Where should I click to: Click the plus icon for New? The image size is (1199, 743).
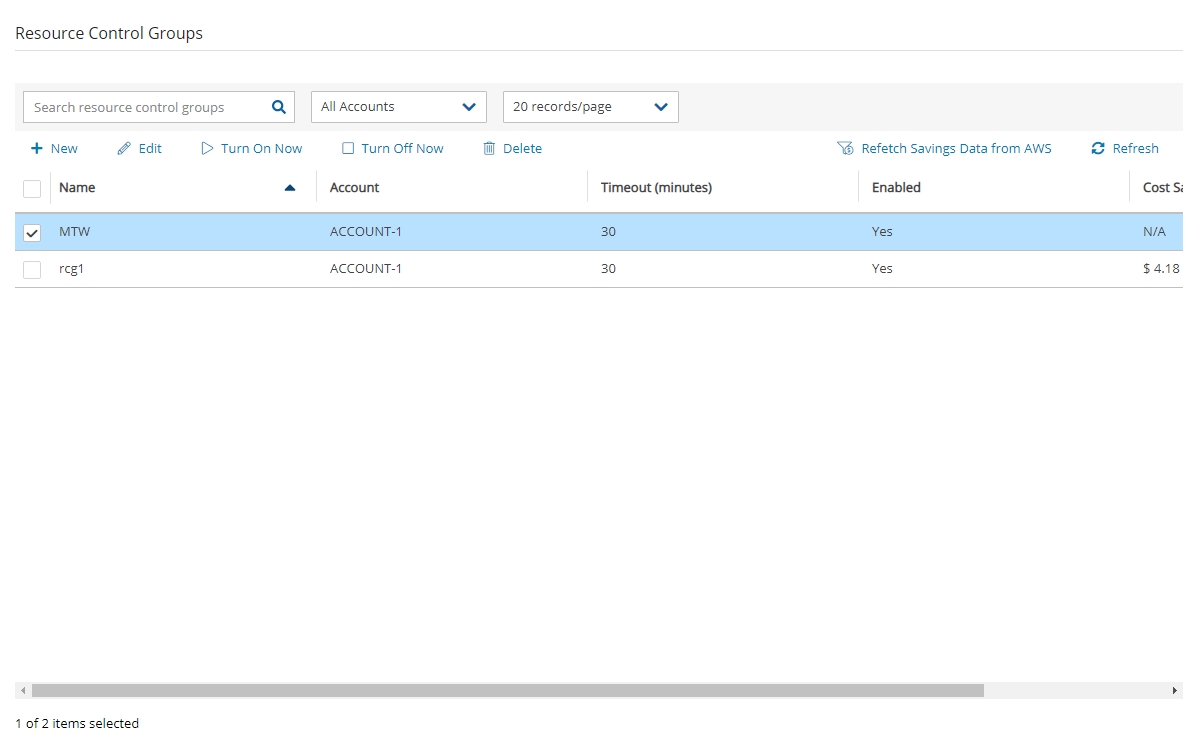pos(37,149)
